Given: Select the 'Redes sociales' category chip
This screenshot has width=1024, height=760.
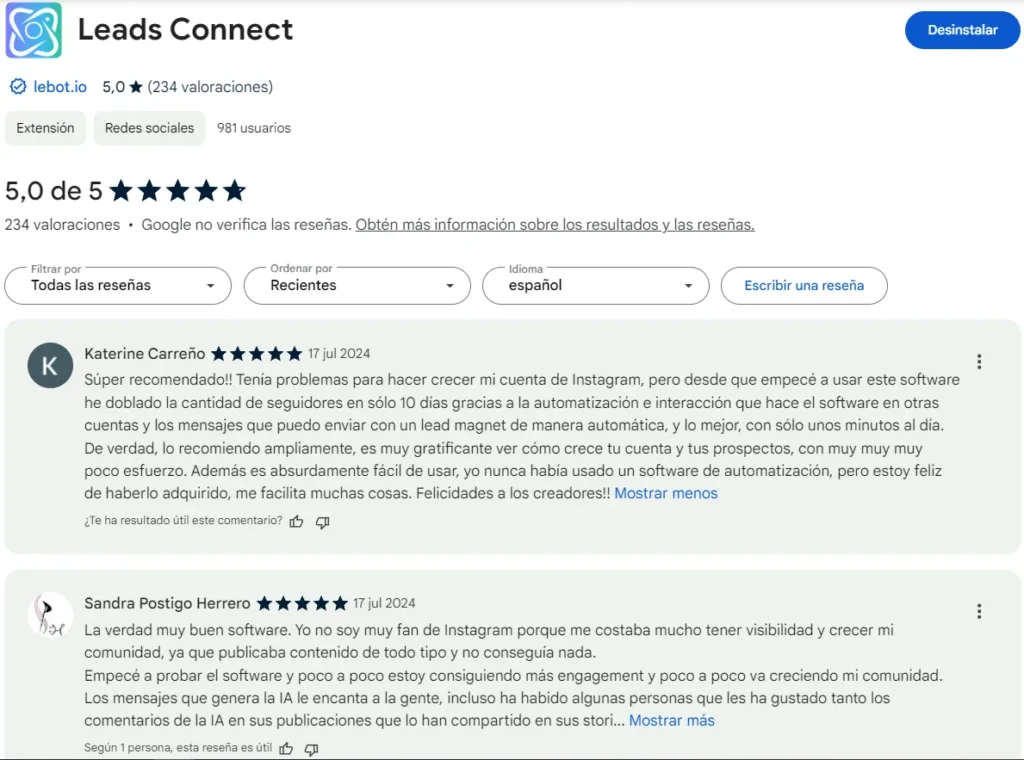Looking at the screenshot, I should coord(149,128).
